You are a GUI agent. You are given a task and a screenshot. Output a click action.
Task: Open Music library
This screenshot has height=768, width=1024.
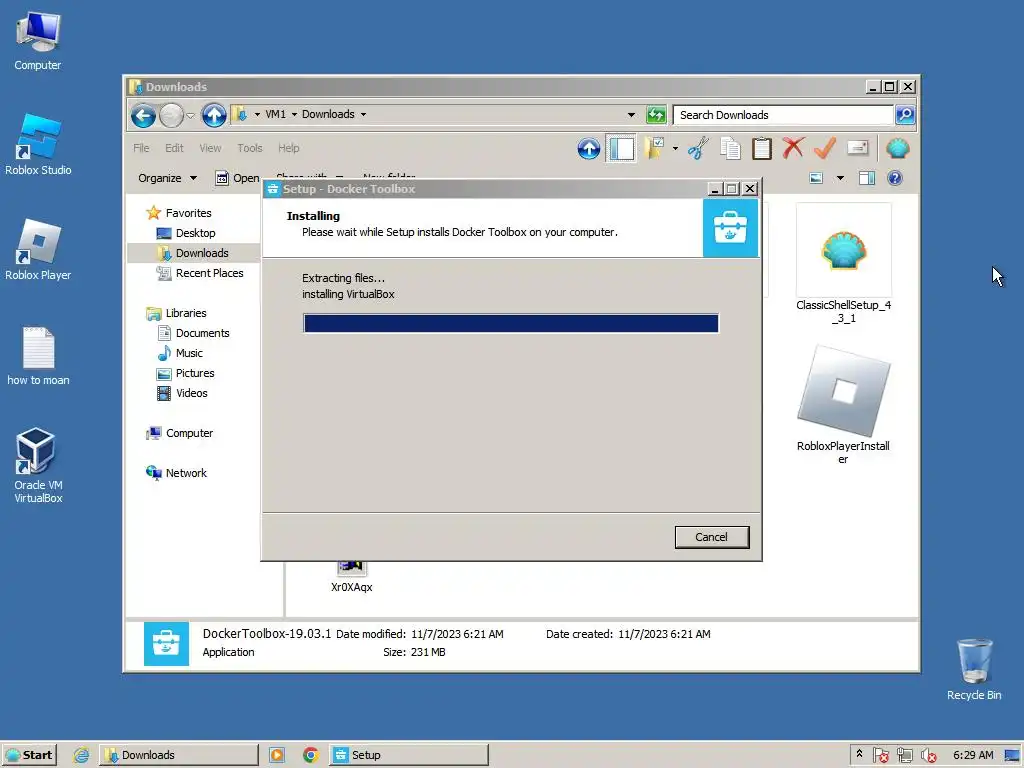click(180, 353)
